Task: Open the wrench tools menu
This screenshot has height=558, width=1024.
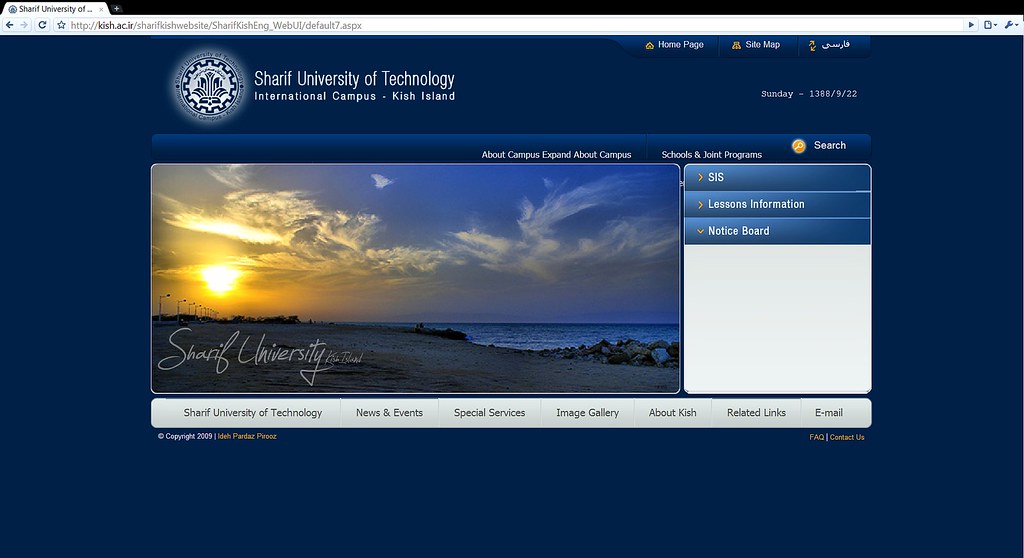Action: click(1010, 24)
